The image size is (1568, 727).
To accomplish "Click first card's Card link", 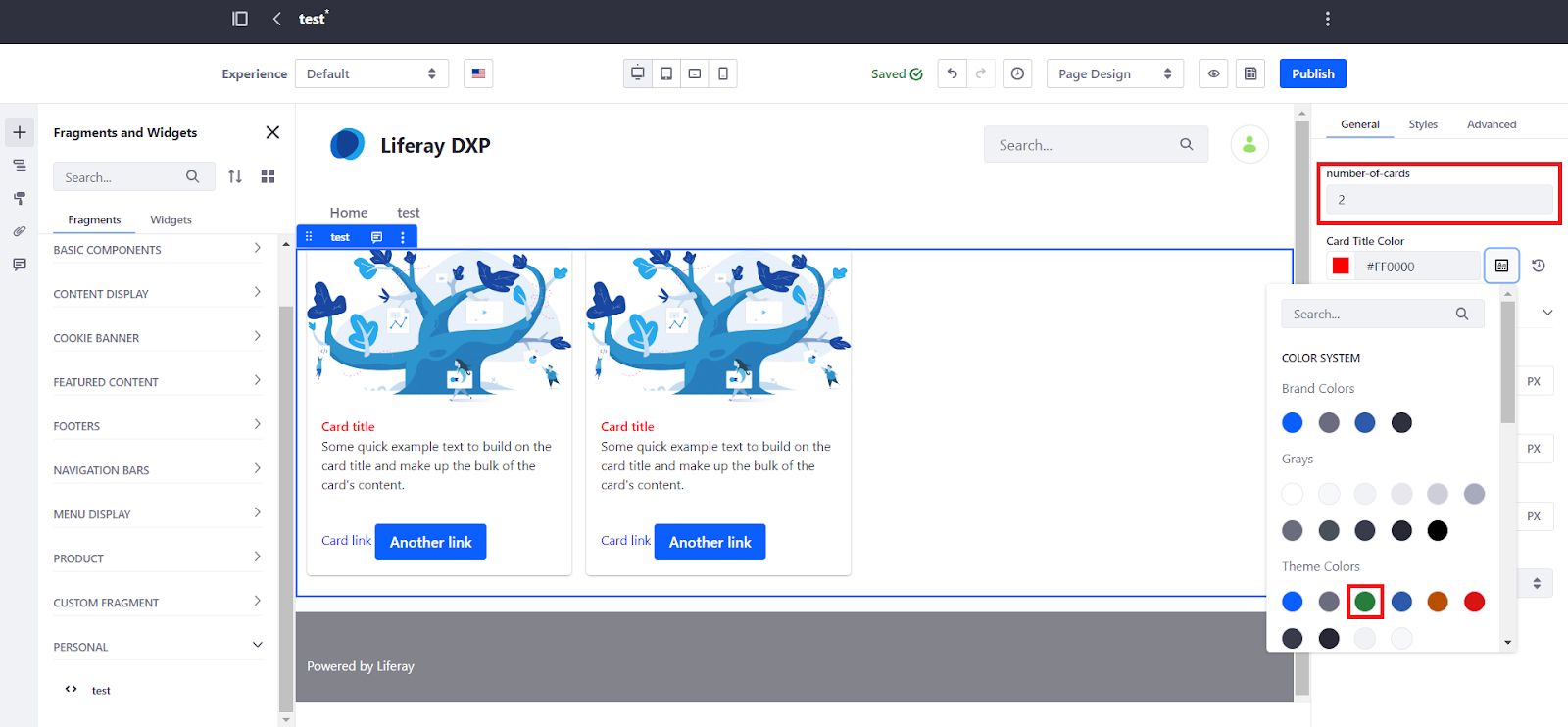I will (x=346, y=540).
